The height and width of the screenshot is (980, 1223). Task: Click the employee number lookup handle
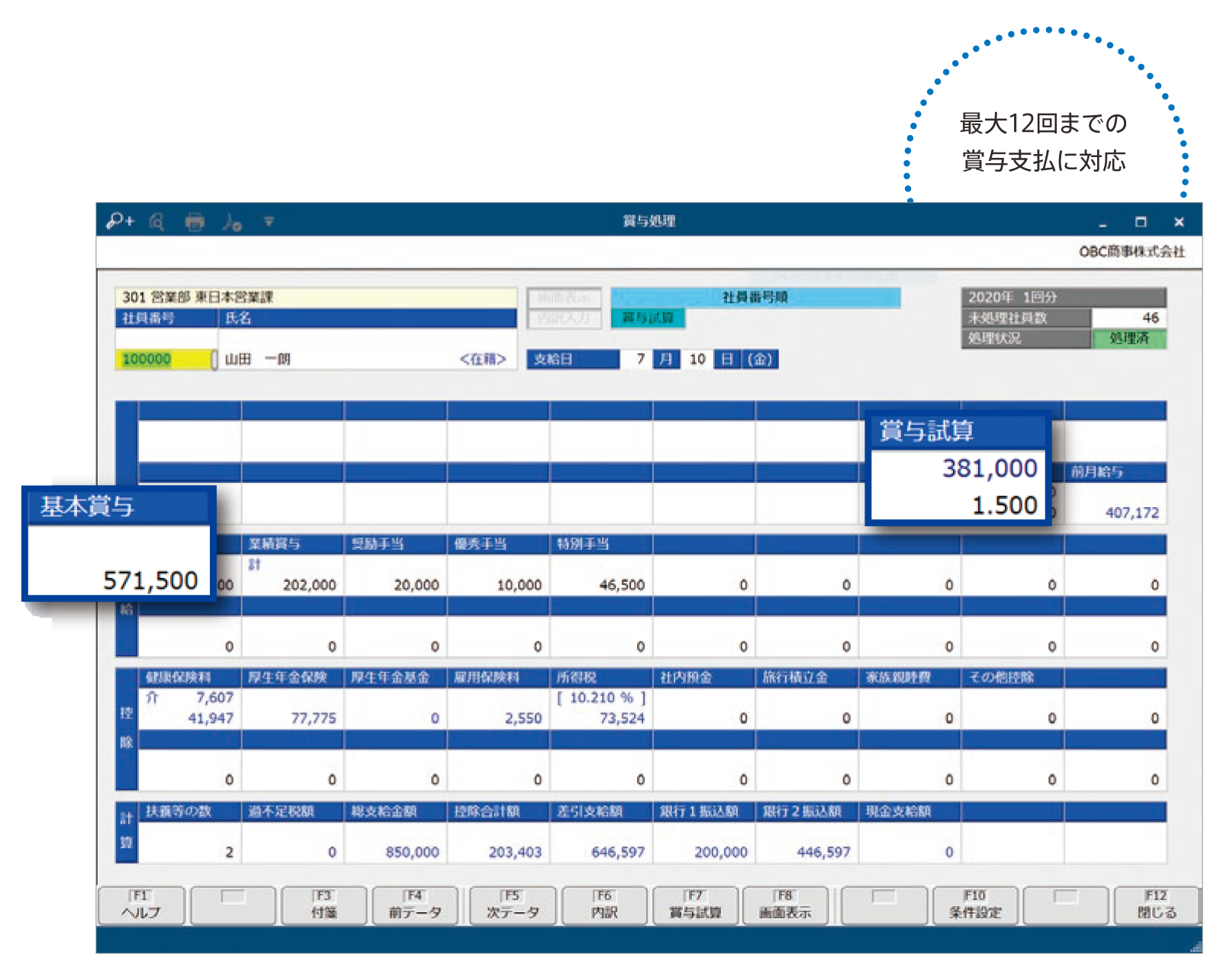coord(214,359)
